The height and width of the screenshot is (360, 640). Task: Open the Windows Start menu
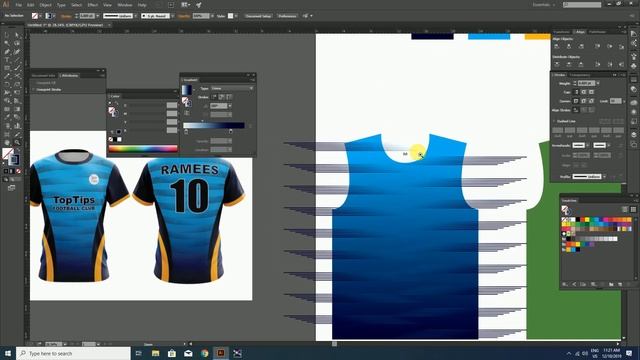point(8,353)
